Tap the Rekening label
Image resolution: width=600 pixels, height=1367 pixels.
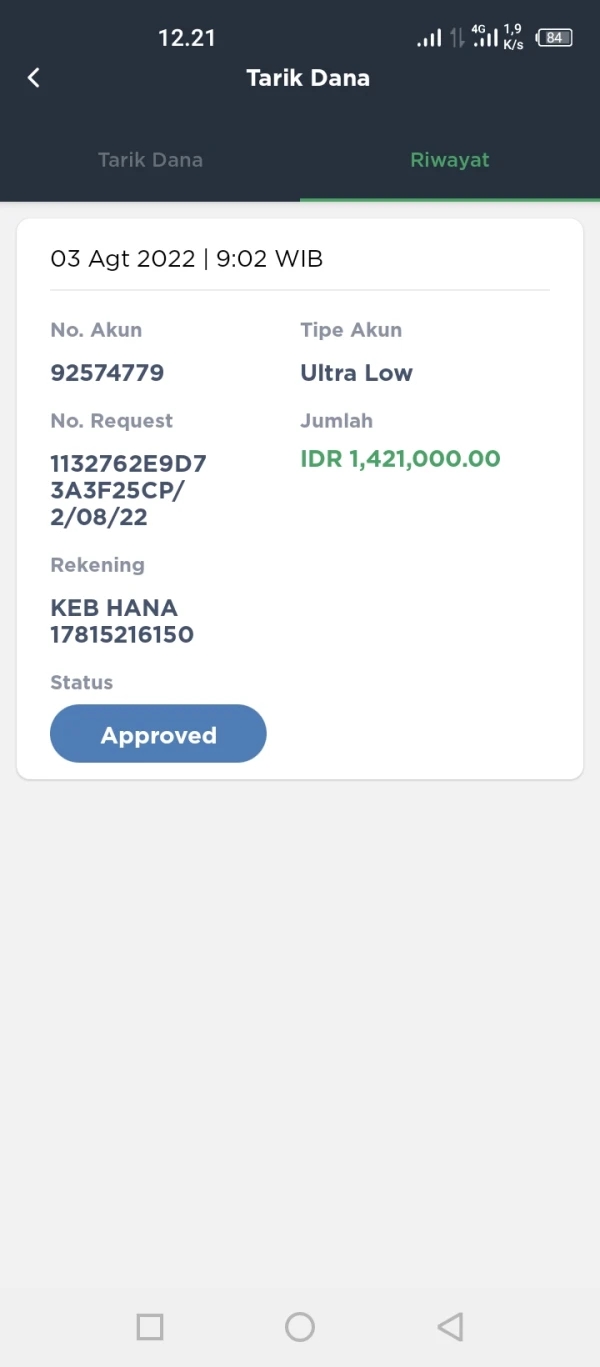(97, 565)
